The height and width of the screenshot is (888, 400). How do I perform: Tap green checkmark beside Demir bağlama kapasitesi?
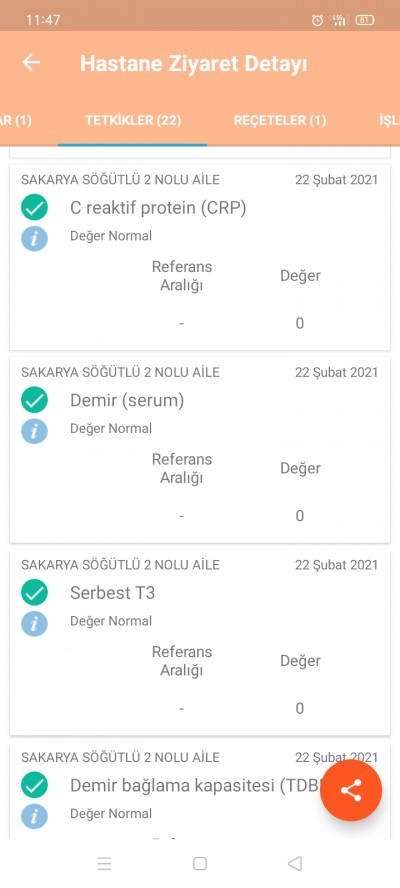(35, 785)
